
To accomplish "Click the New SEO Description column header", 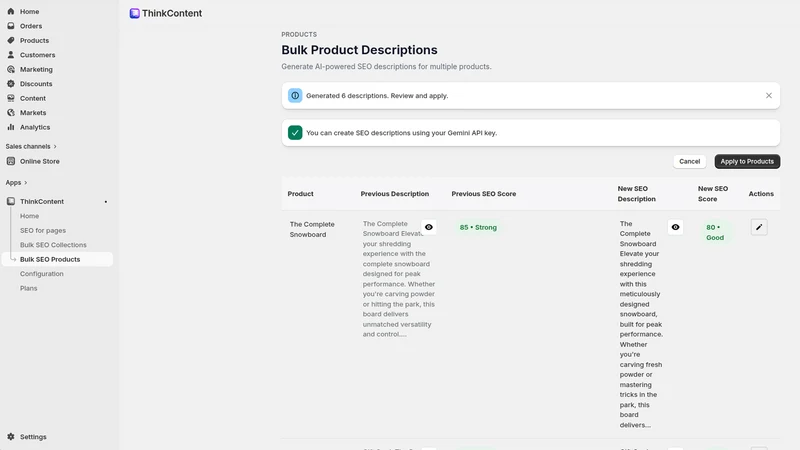I will (x=637, y=194).
